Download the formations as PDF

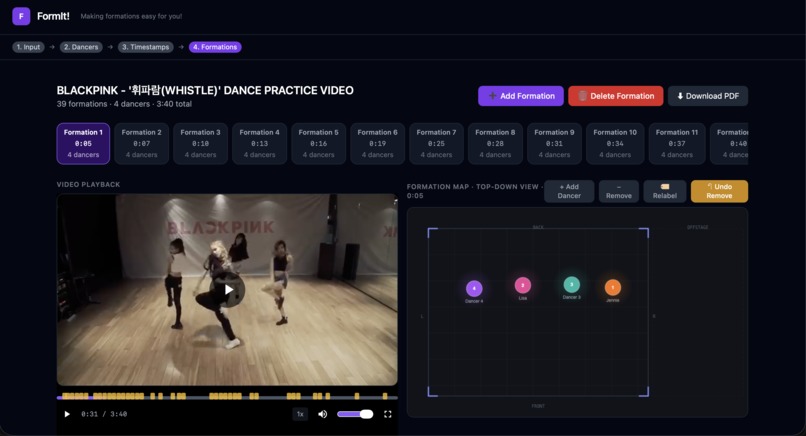(x=708, y=96)
